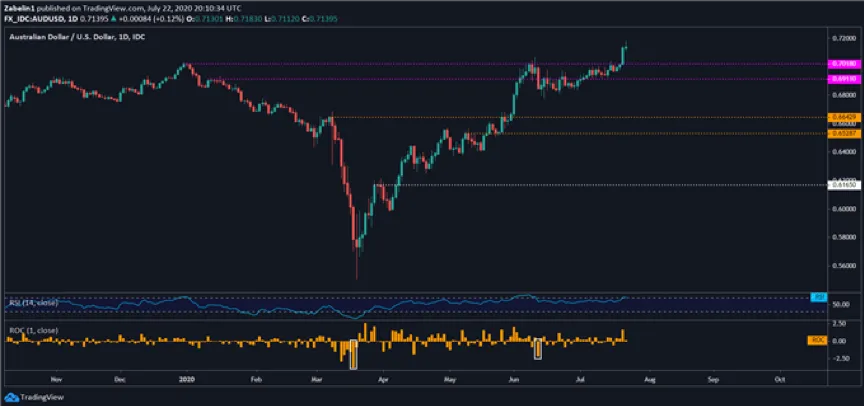Click the Nov label on time axis
Screen dimensions: 864x406
55,379
